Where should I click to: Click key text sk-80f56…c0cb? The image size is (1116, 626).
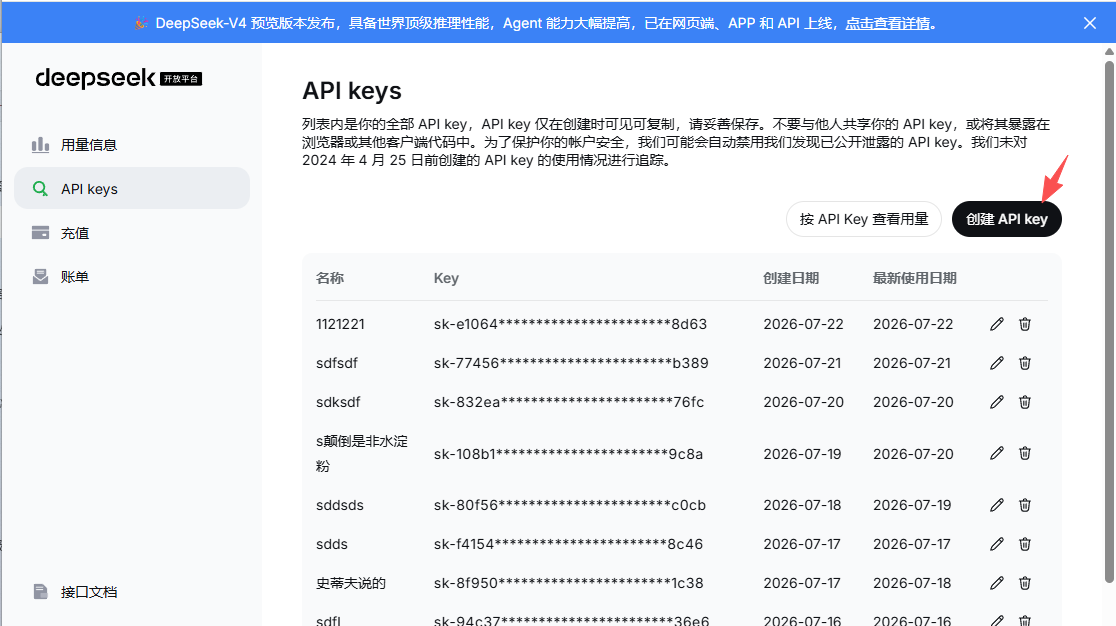569,505
